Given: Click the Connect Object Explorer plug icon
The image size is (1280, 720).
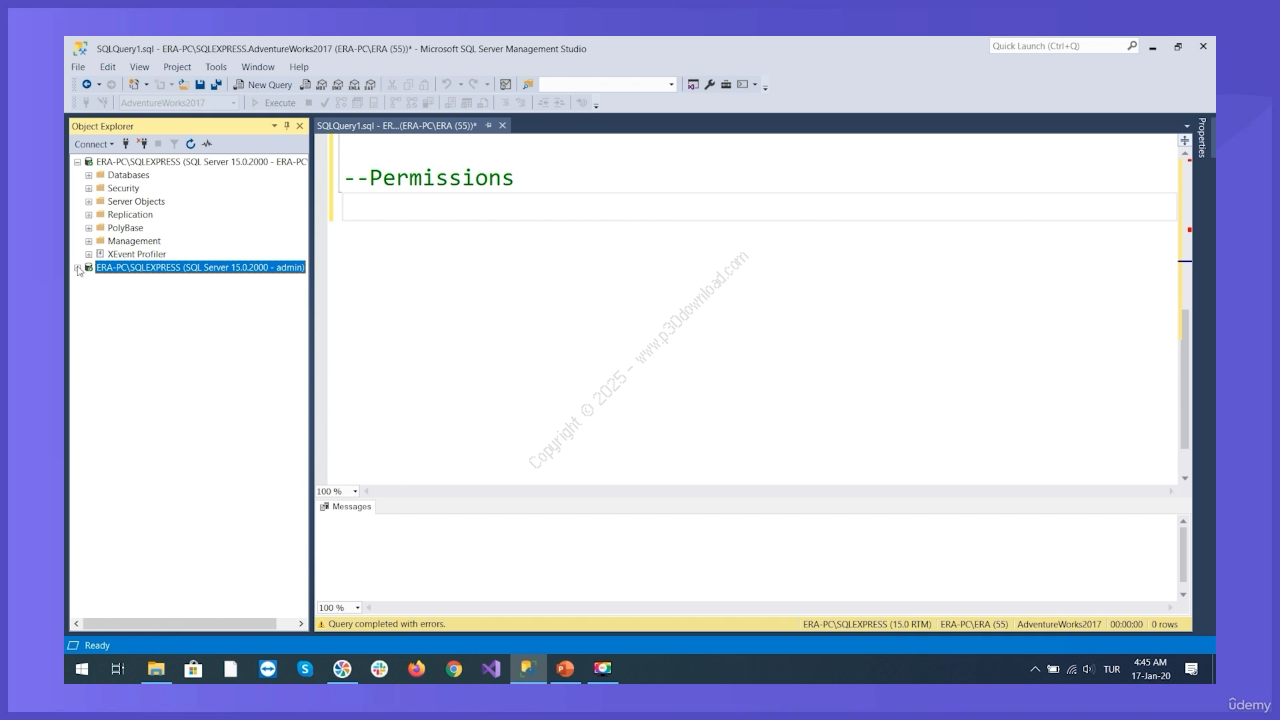Looking at the screenshot, I should pyautogui.click(x=126, y=144).
